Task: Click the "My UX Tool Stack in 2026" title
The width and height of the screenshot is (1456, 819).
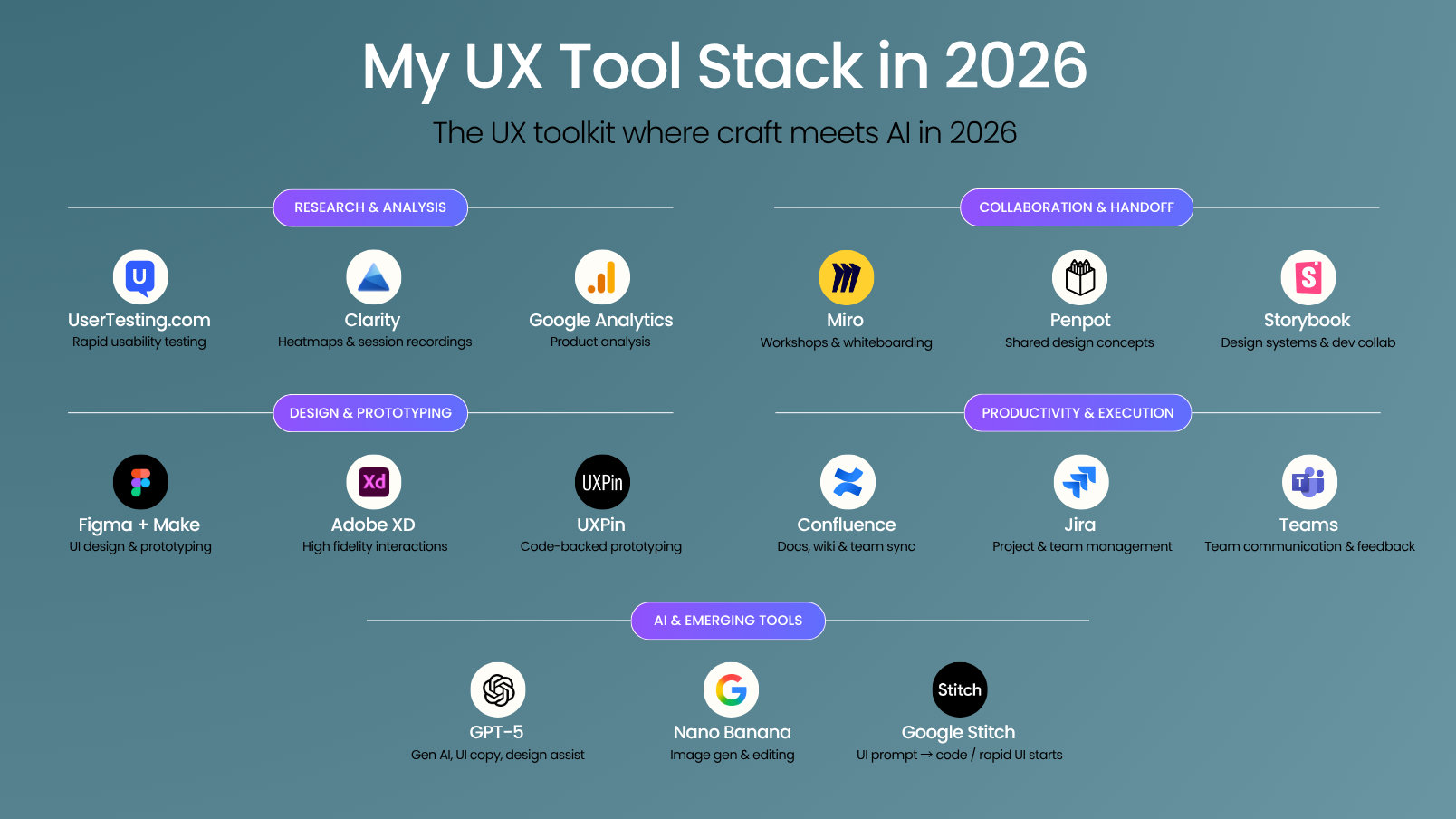Action: point(724,66)
